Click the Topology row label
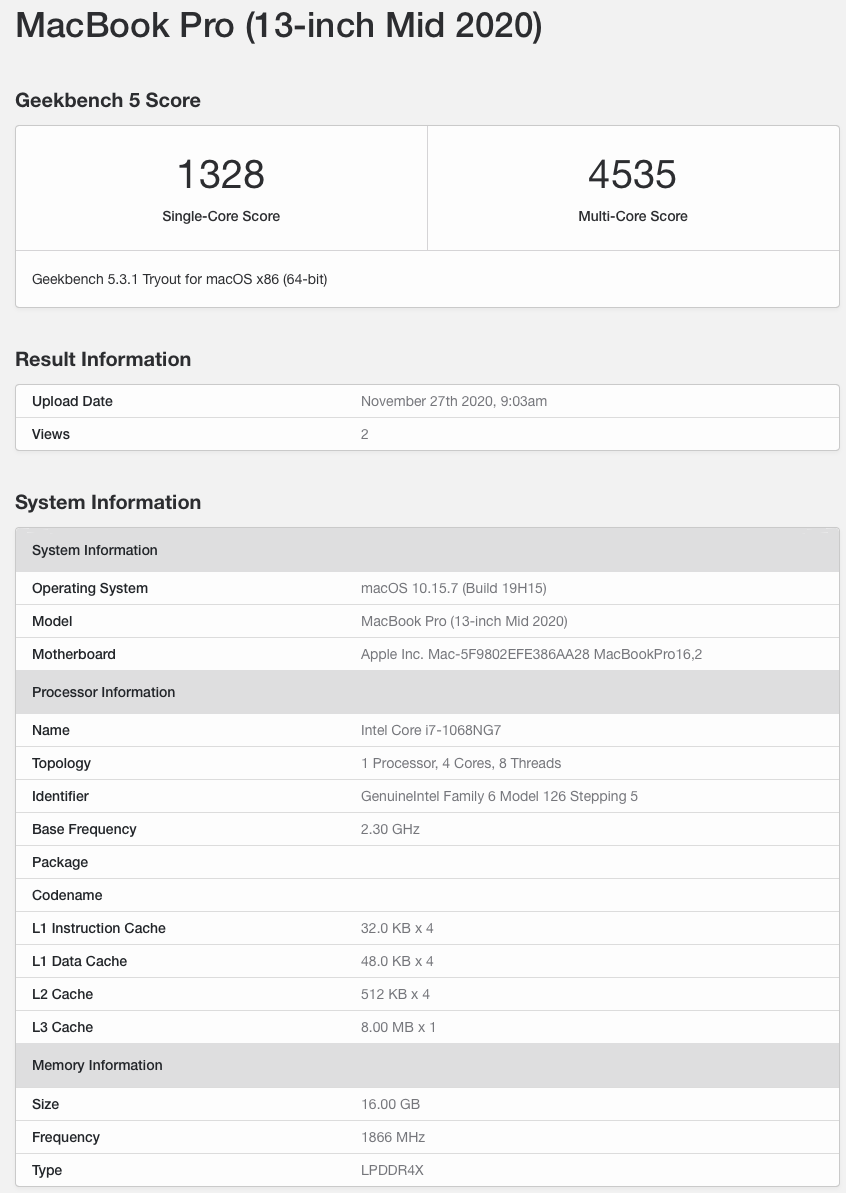The width and height of the screenshot is (846, 1193). pyautogui.click(x=61, y=763)
